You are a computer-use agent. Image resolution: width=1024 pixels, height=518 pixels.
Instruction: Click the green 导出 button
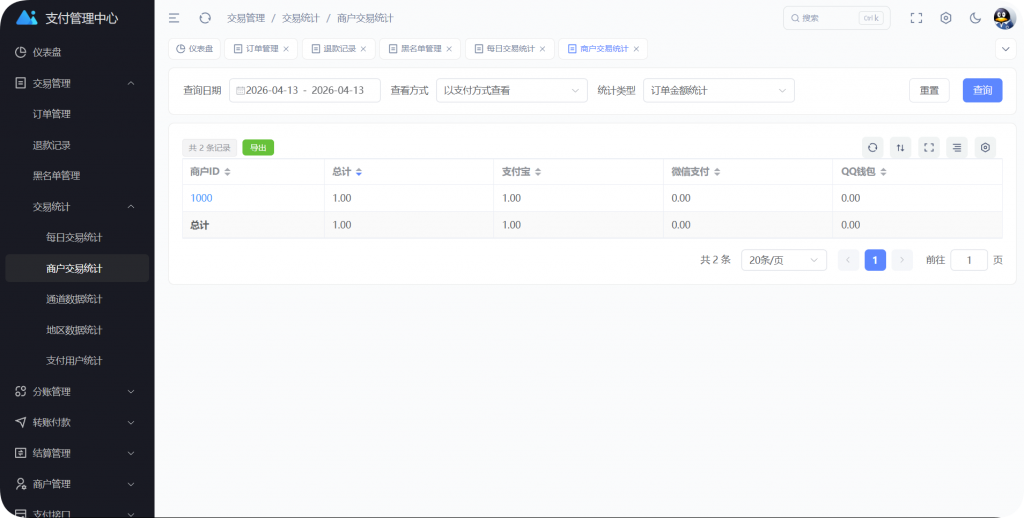tap(258, 148)
